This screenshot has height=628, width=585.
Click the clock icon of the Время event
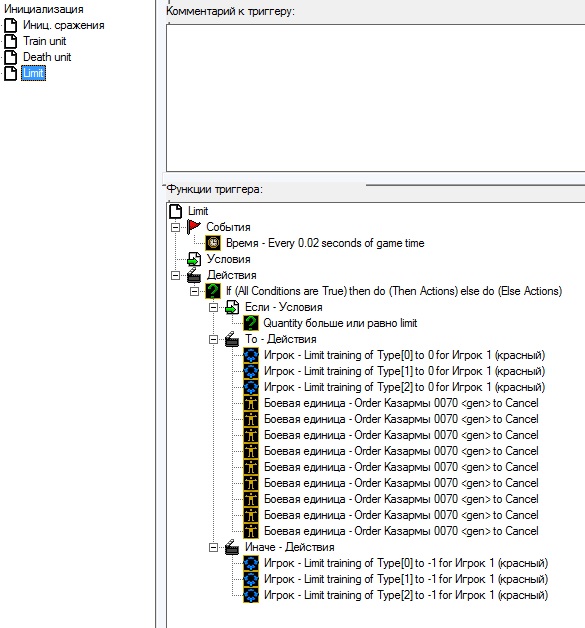pos(213,243)
